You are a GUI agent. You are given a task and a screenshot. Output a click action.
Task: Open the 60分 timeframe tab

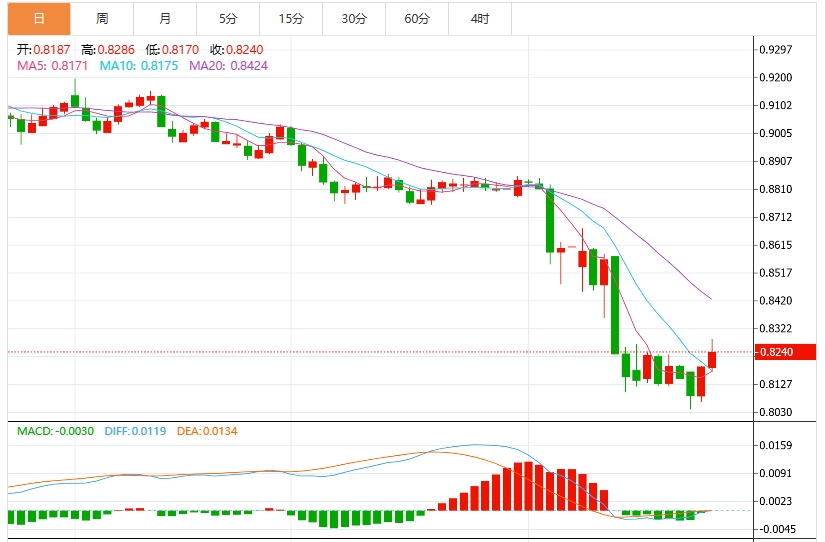coord(417,19)
